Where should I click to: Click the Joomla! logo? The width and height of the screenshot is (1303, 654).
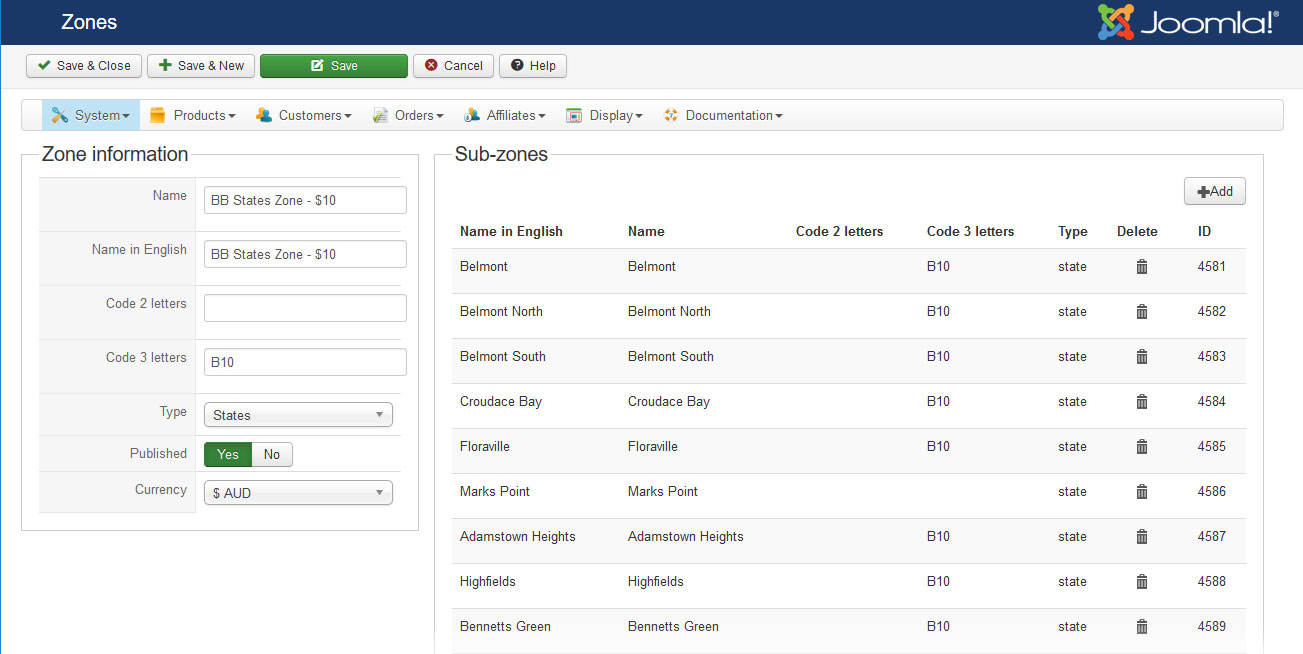(x=1187, y=22)
